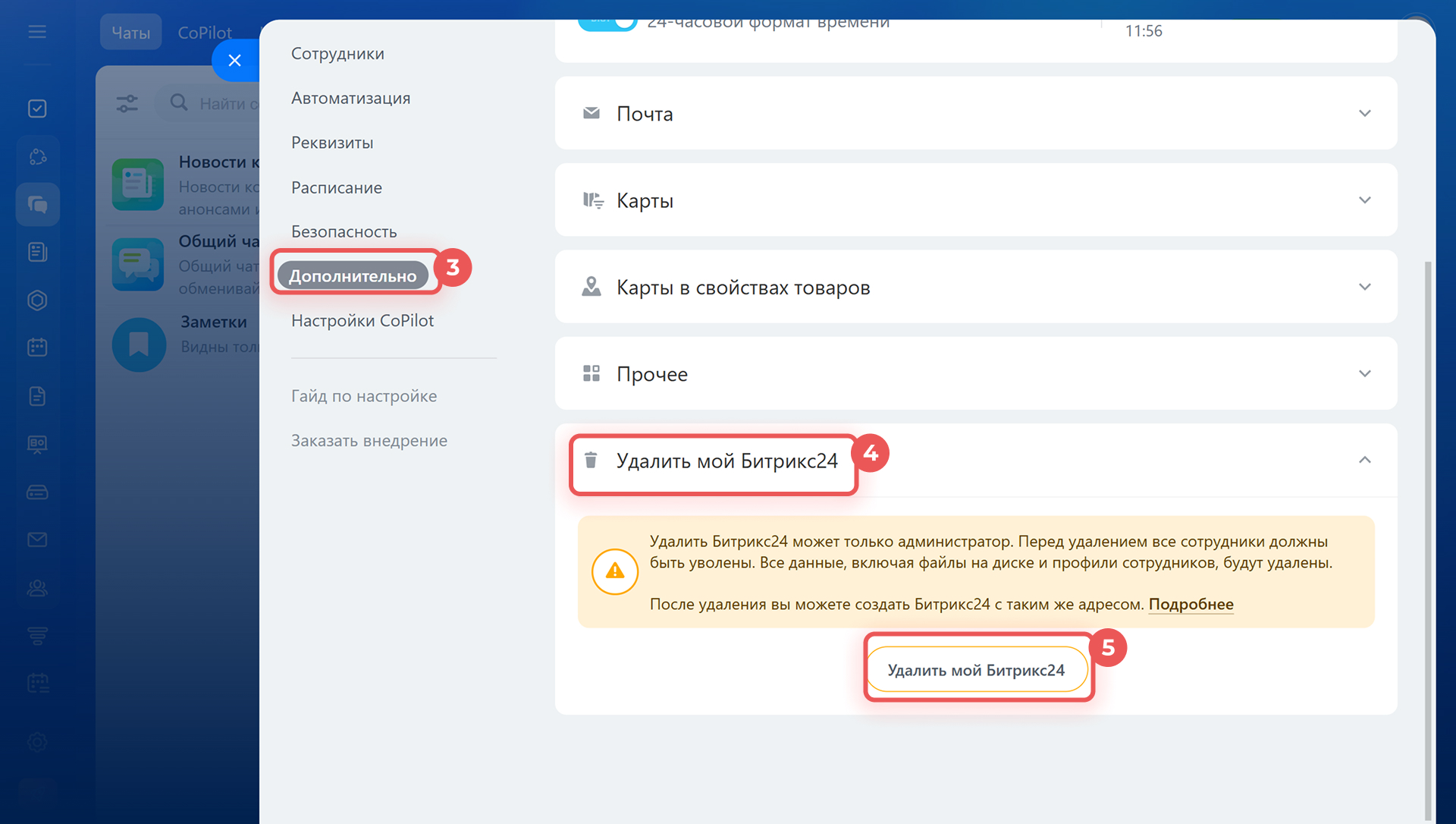Open the chats messenger icon in sidebar

(x=37, y=204)
